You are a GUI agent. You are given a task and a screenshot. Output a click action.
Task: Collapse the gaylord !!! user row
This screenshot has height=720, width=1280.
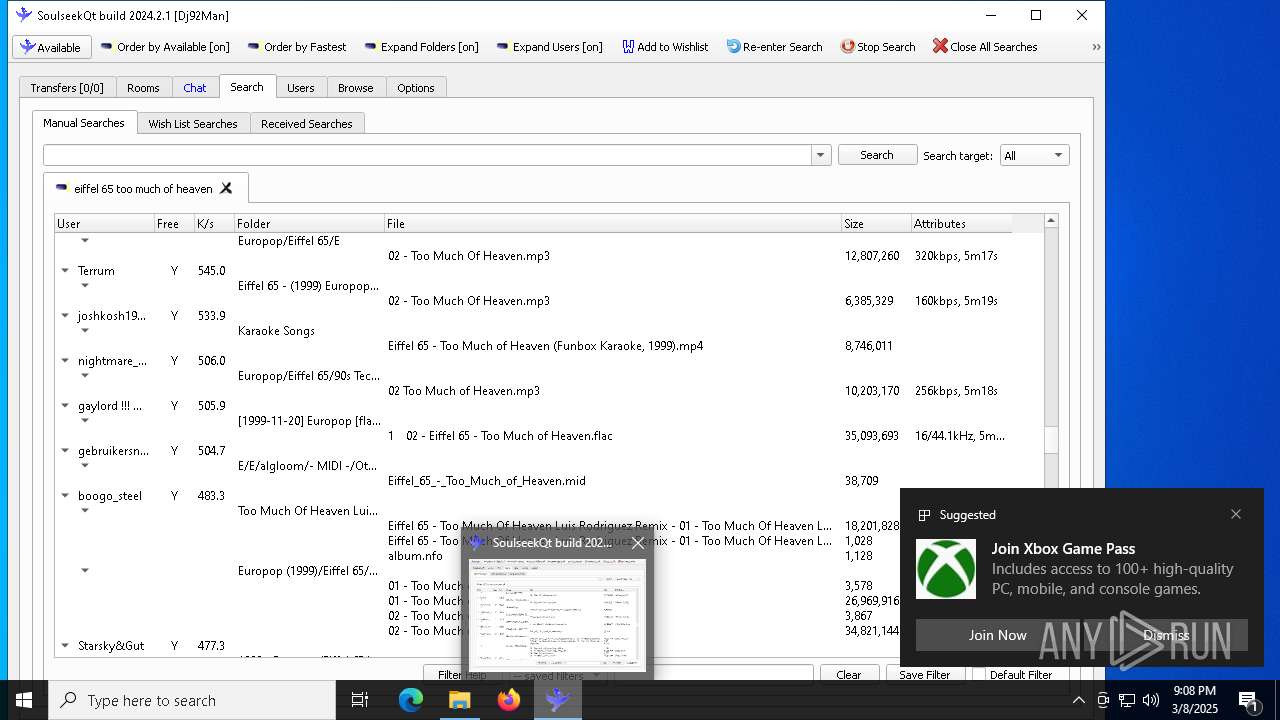65,406
